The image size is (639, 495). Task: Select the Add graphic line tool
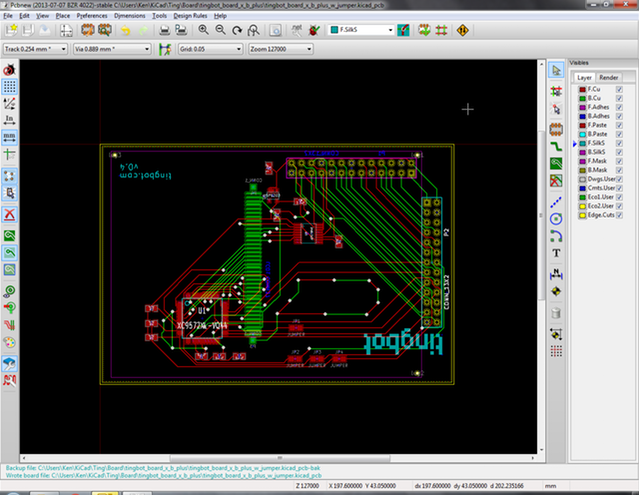556,202
